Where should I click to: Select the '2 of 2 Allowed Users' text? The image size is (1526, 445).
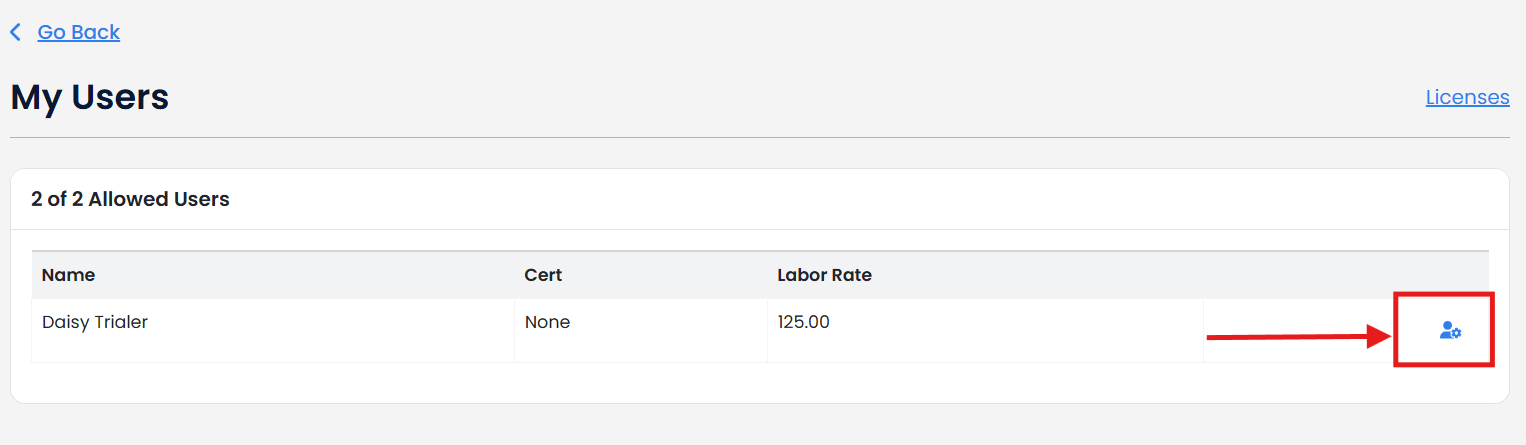click(x=131, y=199)
